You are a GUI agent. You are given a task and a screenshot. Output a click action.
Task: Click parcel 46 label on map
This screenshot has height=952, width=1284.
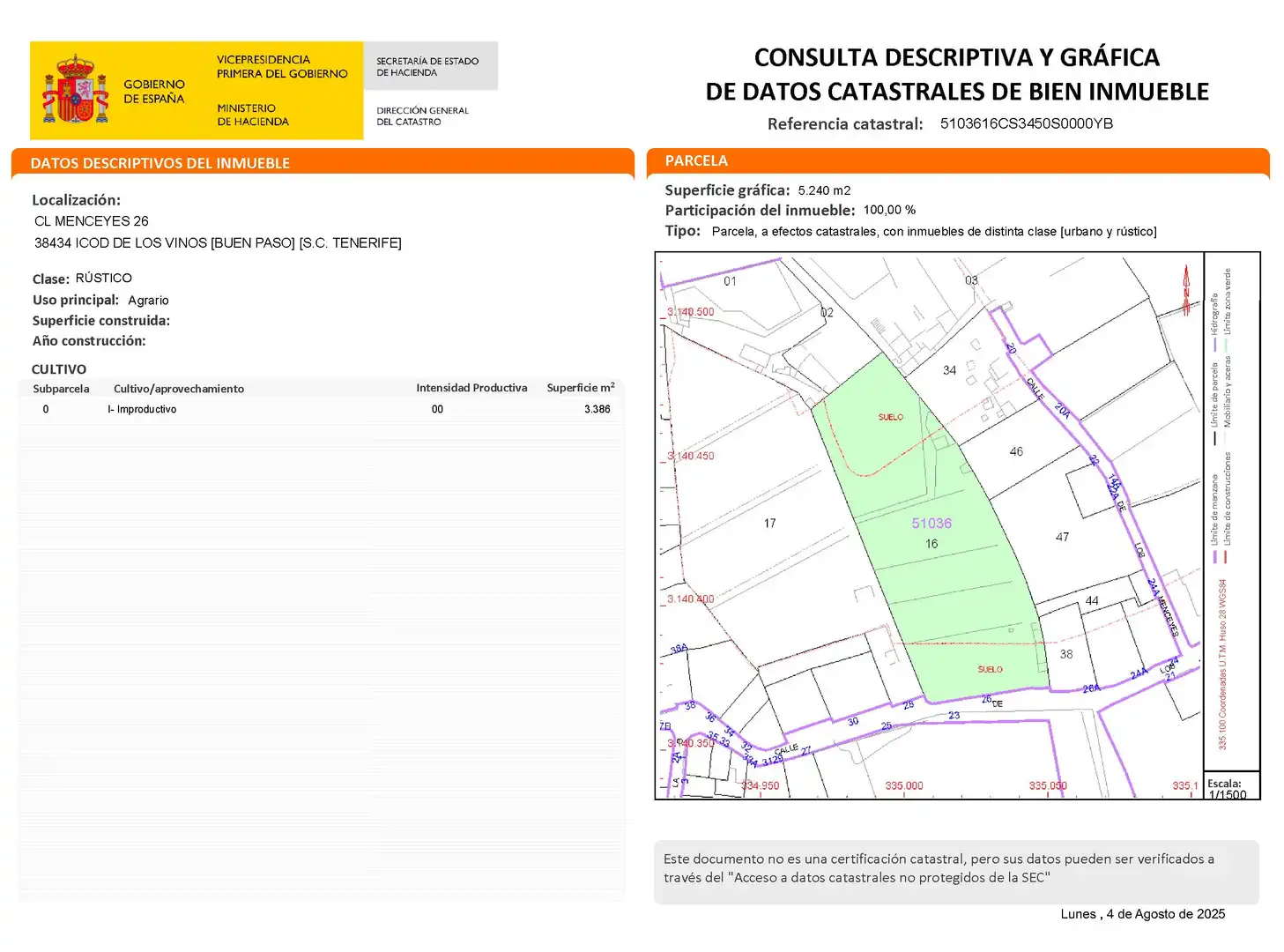1016,451
